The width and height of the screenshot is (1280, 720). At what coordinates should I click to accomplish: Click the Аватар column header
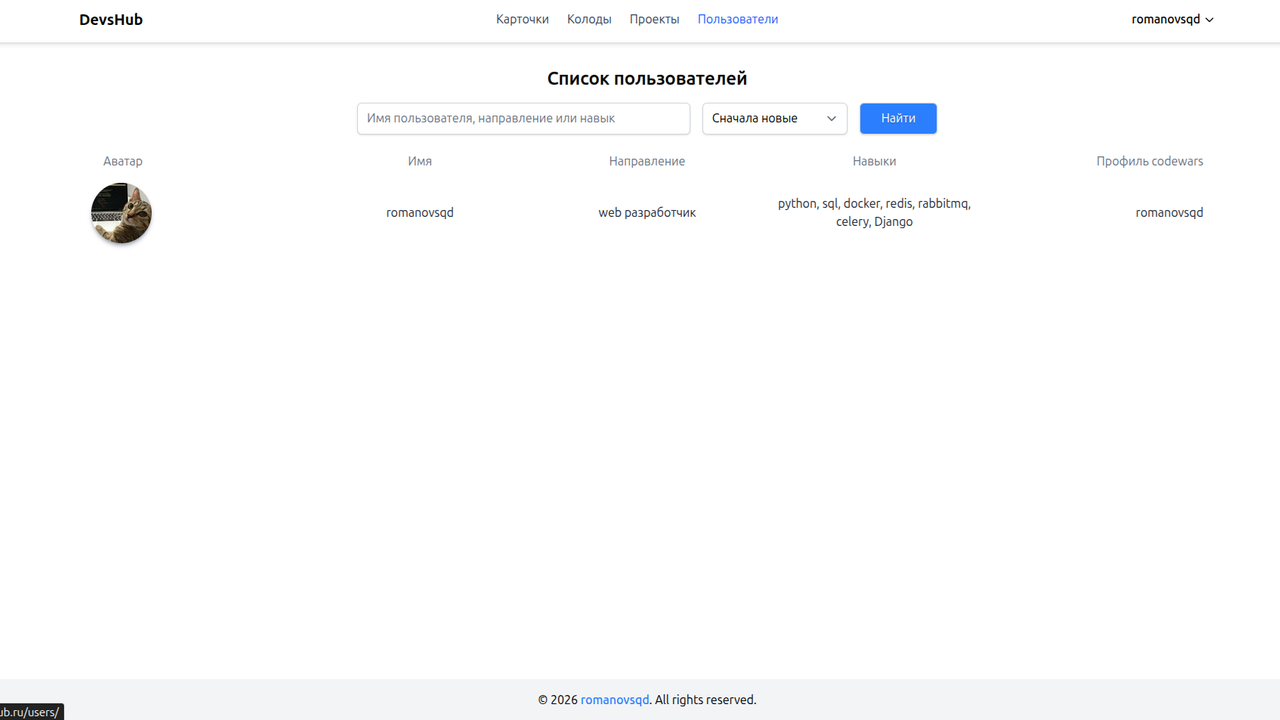click(122, 161)
